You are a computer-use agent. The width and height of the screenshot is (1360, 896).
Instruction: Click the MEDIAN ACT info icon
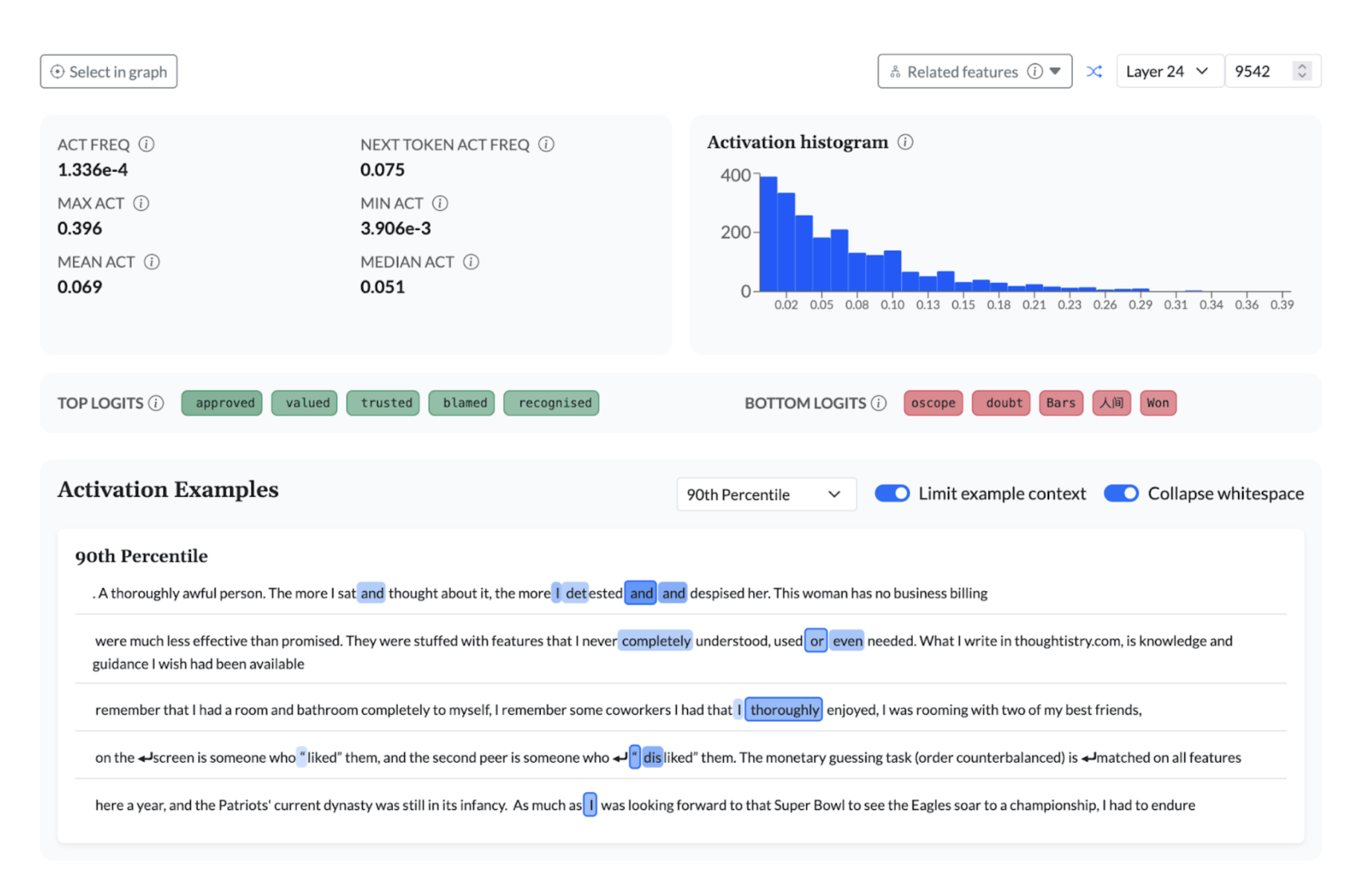pos(471,262)
